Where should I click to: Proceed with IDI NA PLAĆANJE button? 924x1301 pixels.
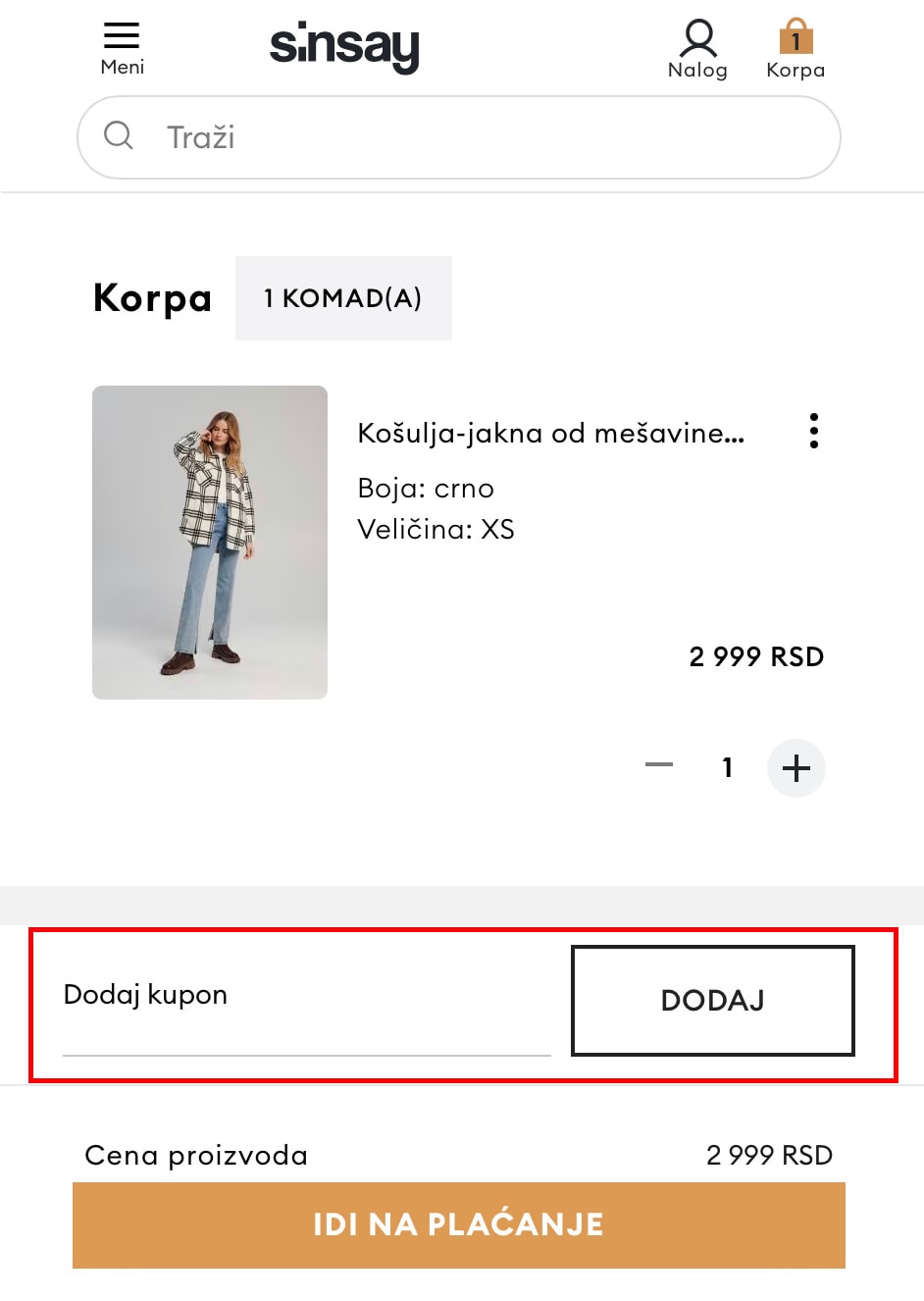click(458, 1224)
